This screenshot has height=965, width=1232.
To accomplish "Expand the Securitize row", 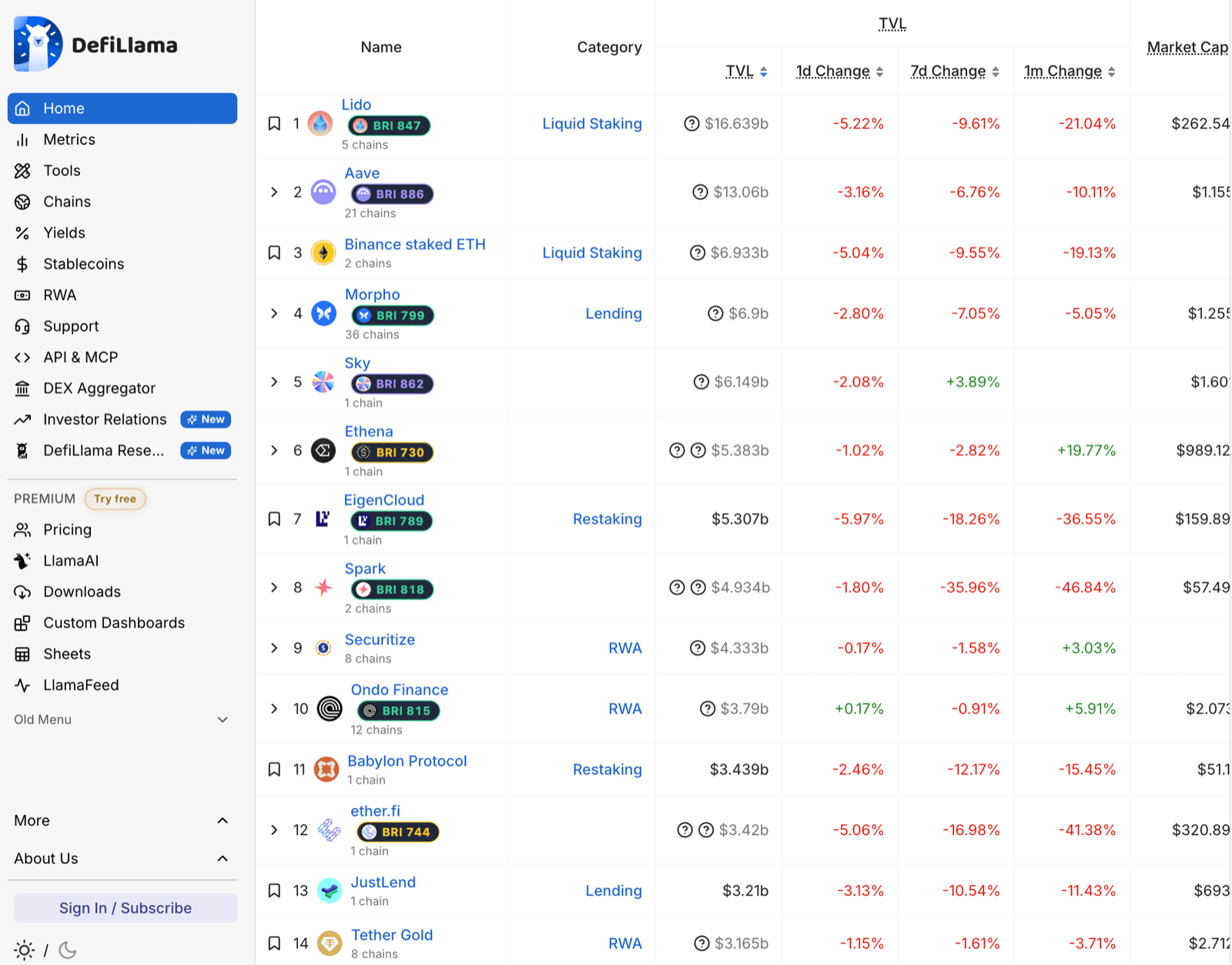I will point(274,648).
